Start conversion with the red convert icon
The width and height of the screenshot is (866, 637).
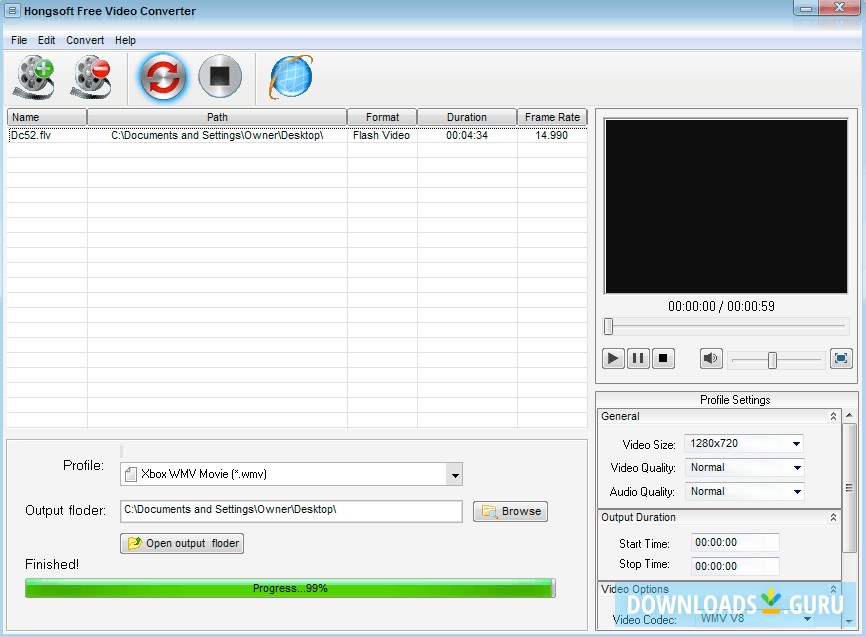161,77
